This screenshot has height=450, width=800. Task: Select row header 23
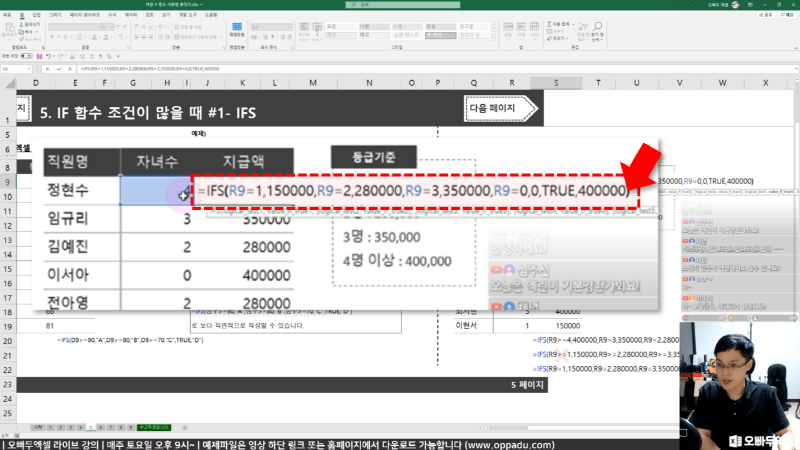(x=8, y=384)
